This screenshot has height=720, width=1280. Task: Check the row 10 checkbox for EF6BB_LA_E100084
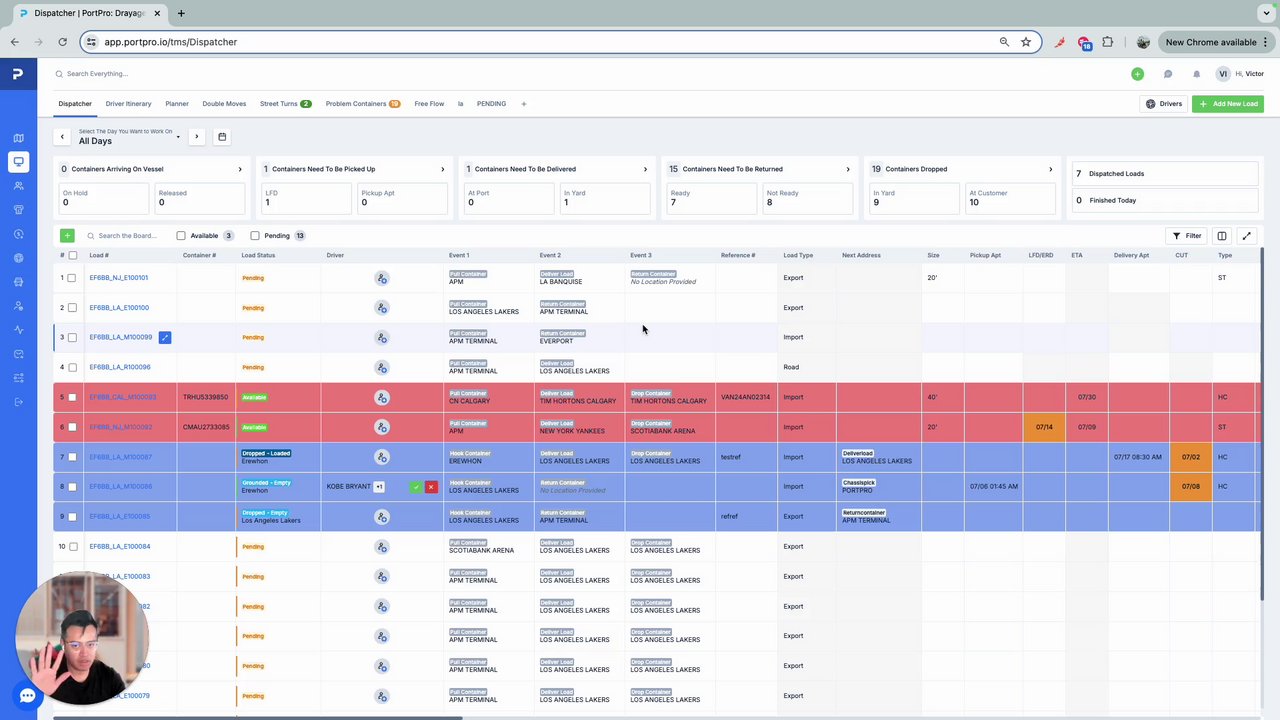coord(72,546)
